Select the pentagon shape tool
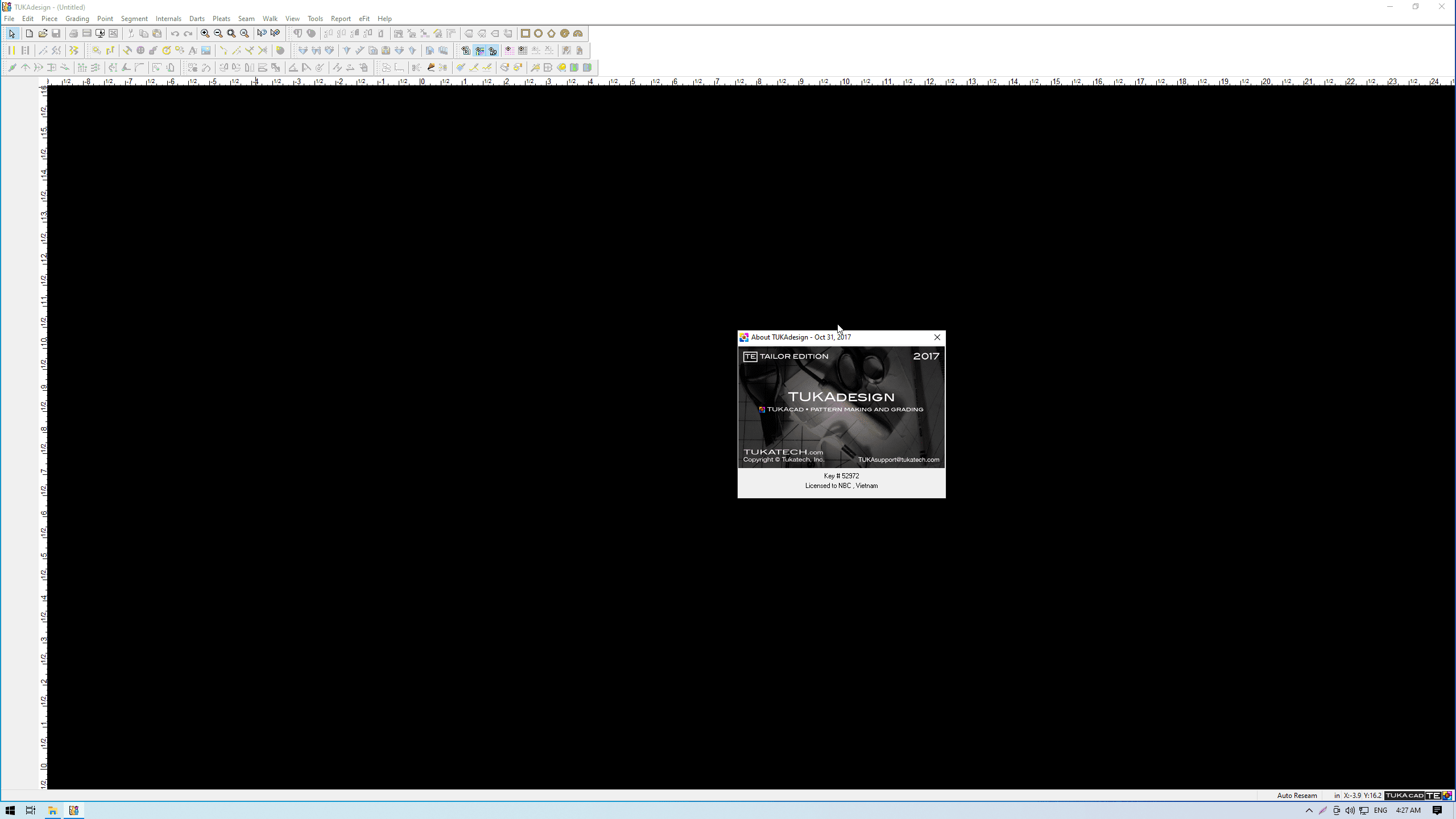 [x=551, y=34]
